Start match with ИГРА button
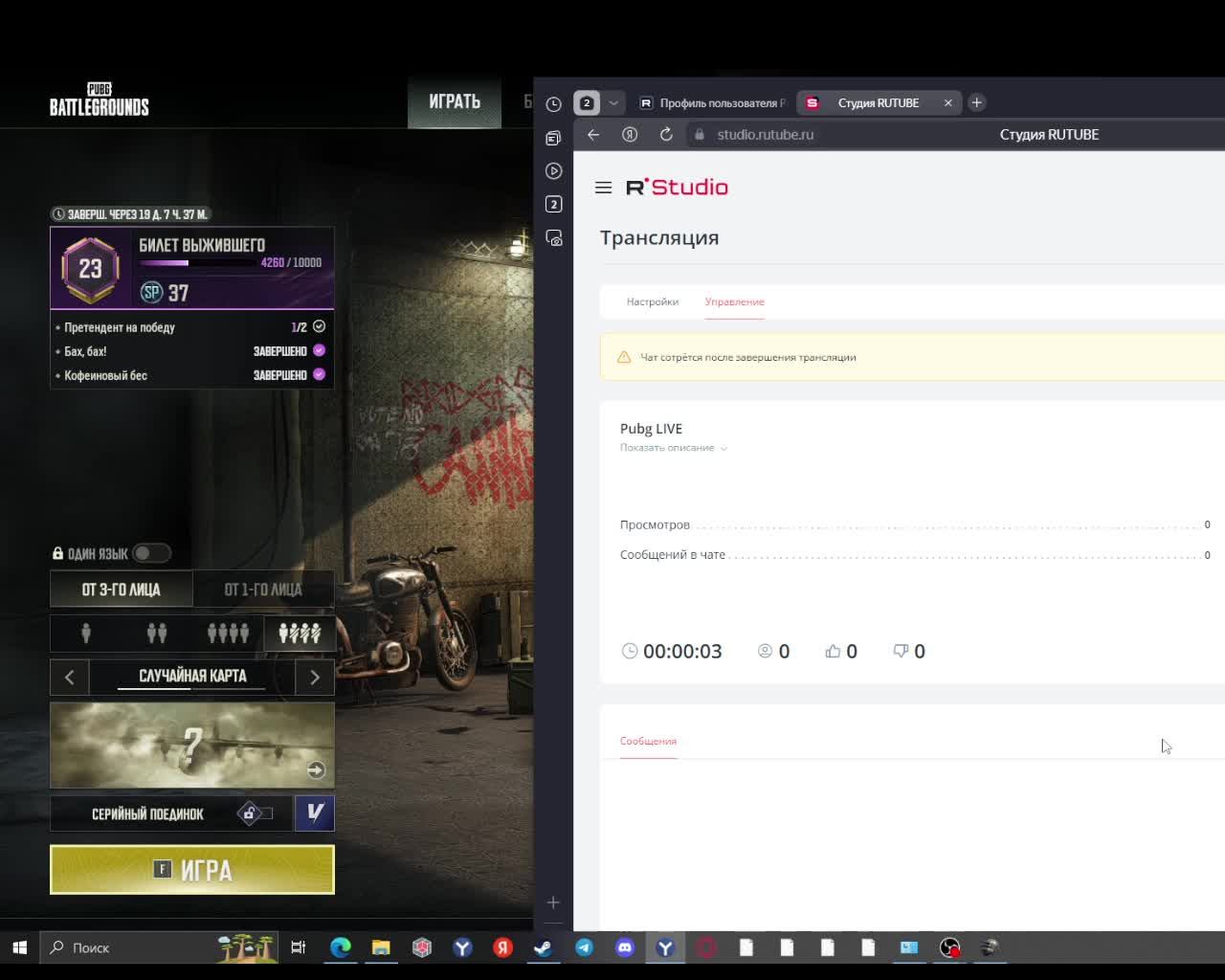 (x=192, y=870)
